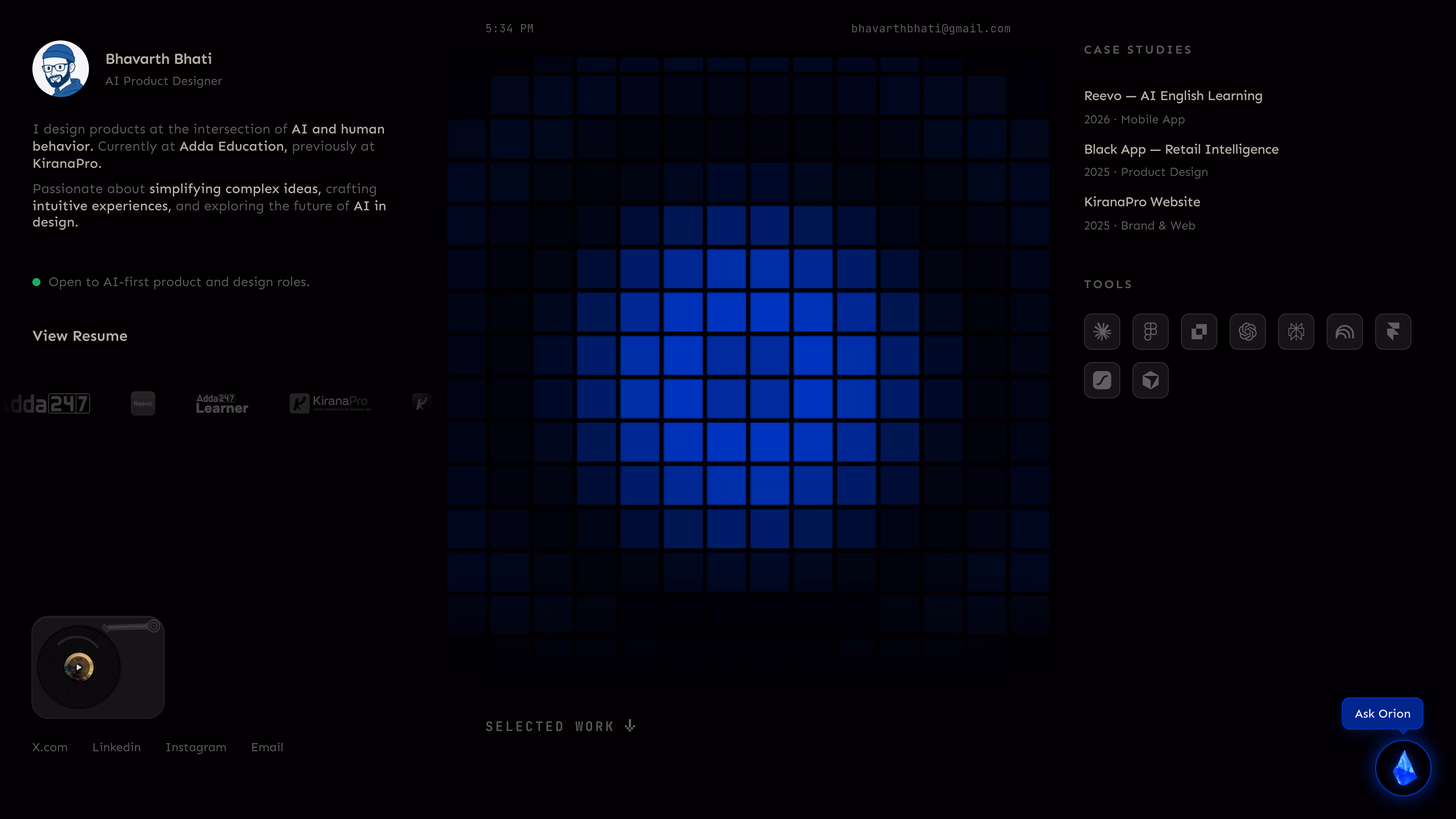Select the 3D cube tool icon
The image size is (1456, 819).
point(1150,380)
